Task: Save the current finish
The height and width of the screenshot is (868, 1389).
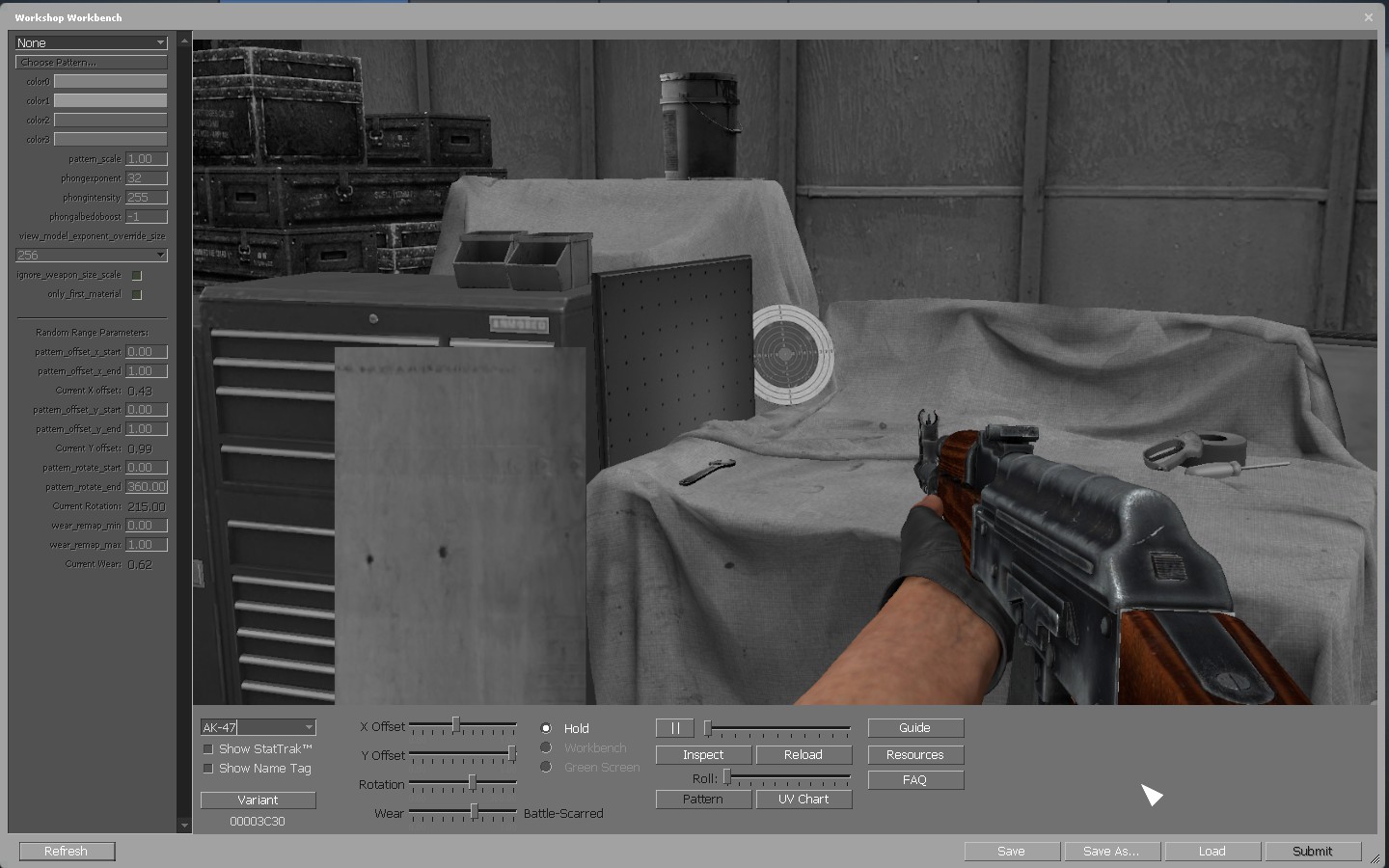Action: [1012, 851]
